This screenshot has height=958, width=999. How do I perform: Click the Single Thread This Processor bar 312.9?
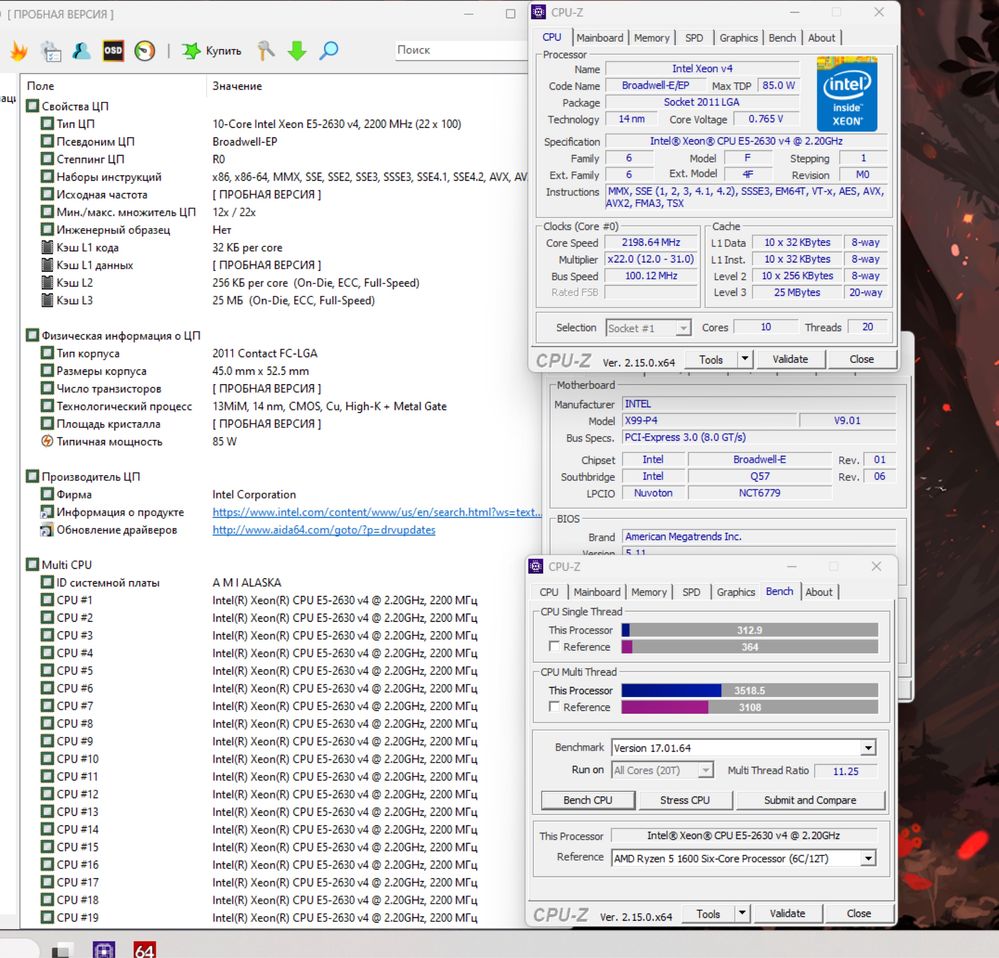click(749, 630)
